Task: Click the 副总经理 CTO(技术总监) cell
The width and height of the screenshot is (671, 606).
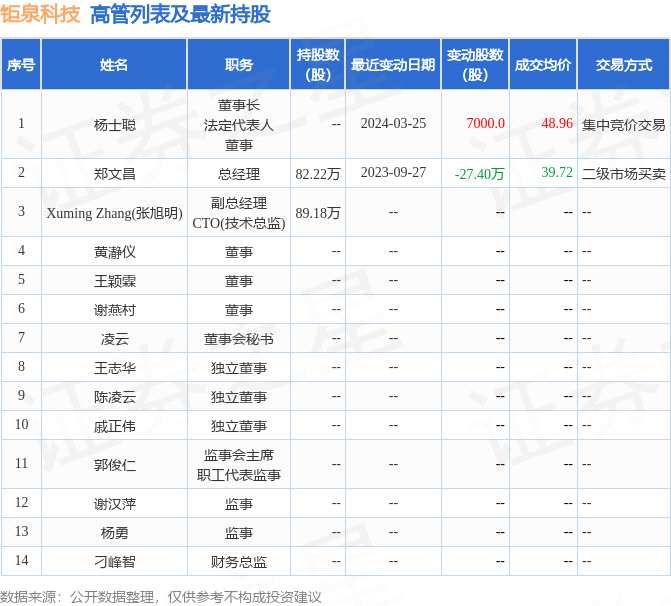Action: [x=238, y=213]
